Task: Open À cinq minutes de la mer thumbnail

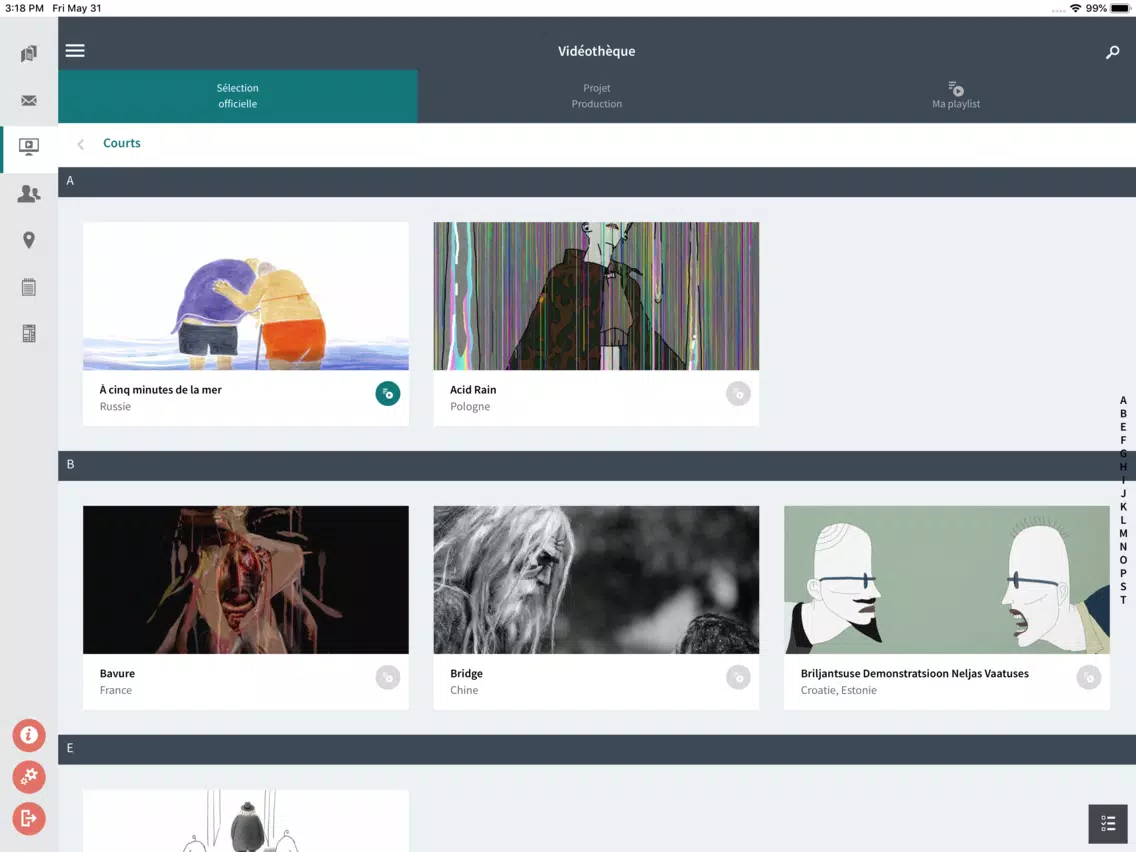Action: pyautogui.click(x=246, y=296)
